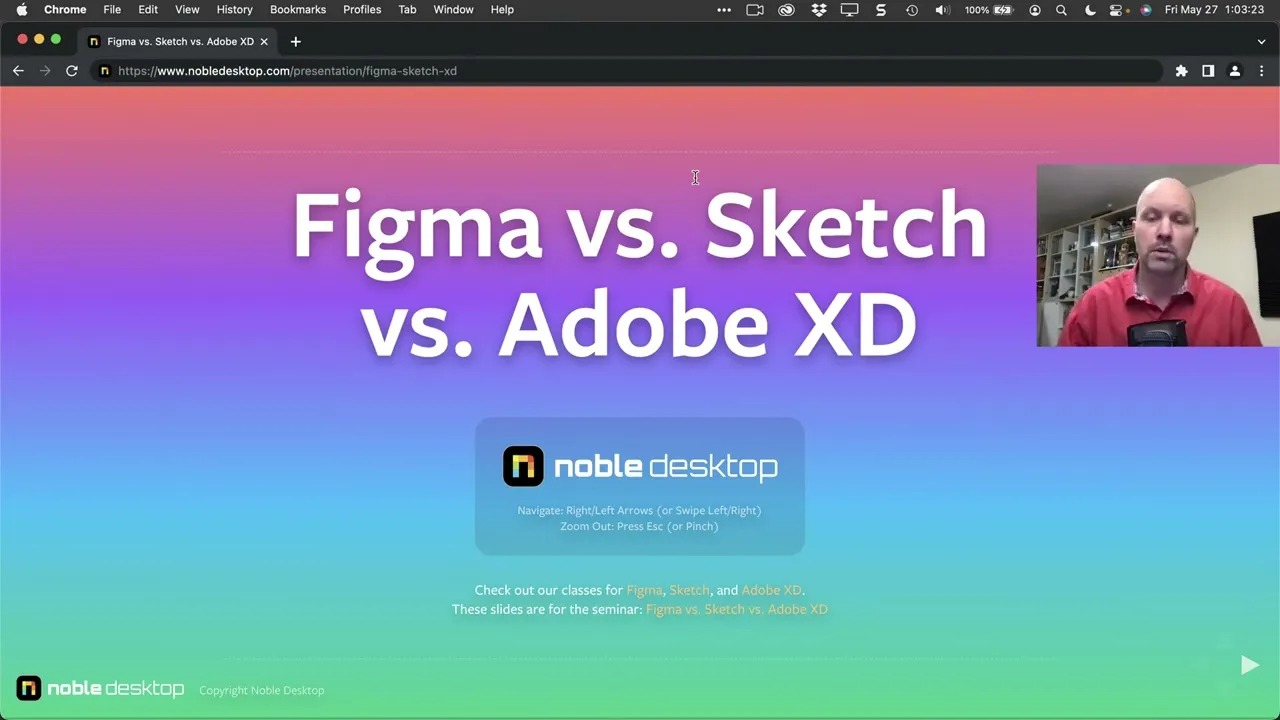The height and width of the screenshot is (720, 1280).
Task: Open Control Center
Action: tap(1117, 10)
